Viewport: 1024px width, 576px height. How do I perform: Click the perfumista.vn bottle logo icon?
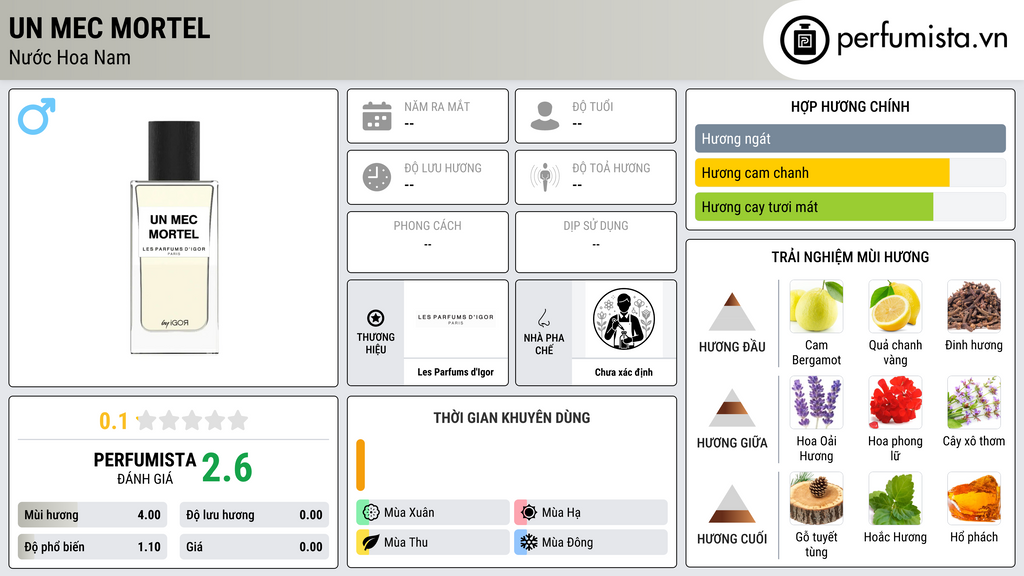[x=804, y=40]
